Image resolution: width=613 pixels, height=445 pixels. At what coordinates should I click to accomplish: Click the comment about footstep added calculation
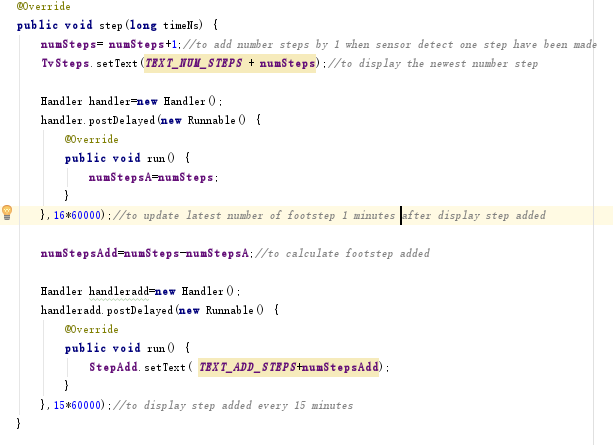coord(343,253)
